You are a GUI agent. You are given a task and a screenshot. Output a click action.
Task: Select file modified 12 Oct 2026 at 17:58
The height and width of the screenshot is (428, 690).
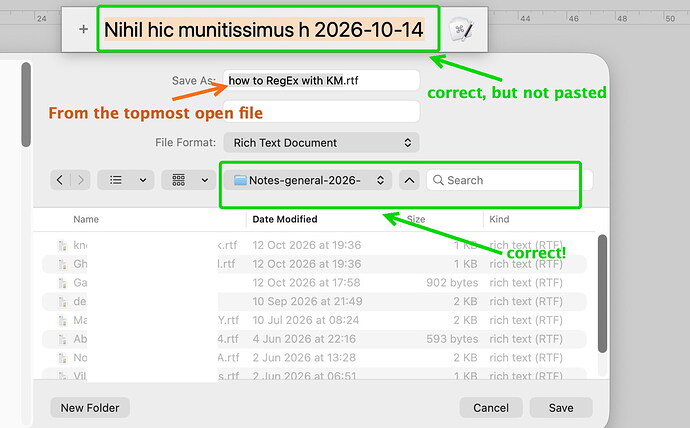coord(314,282)
